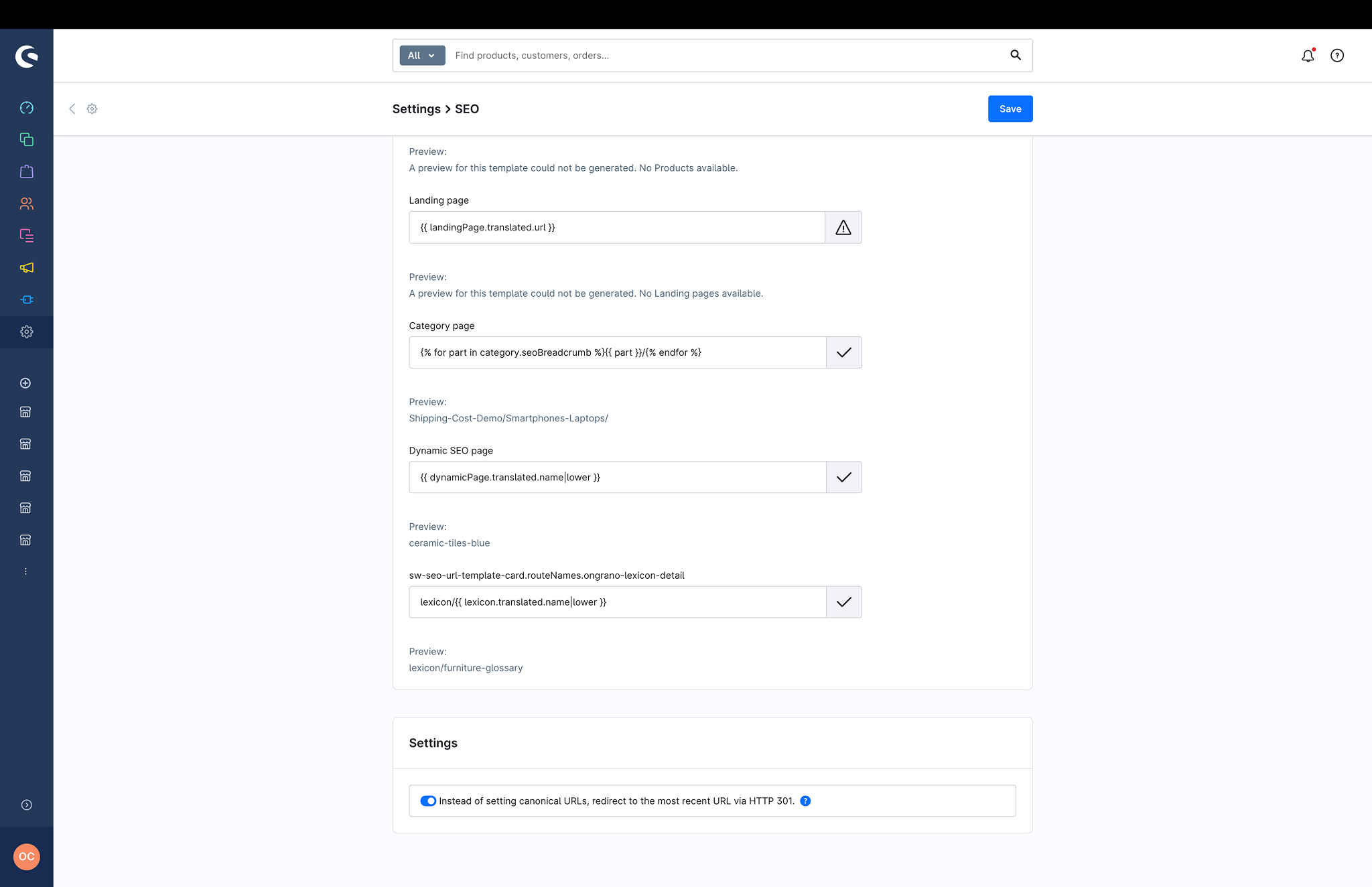Open the three-dot more sales channels menu

[x=25, y=571]
